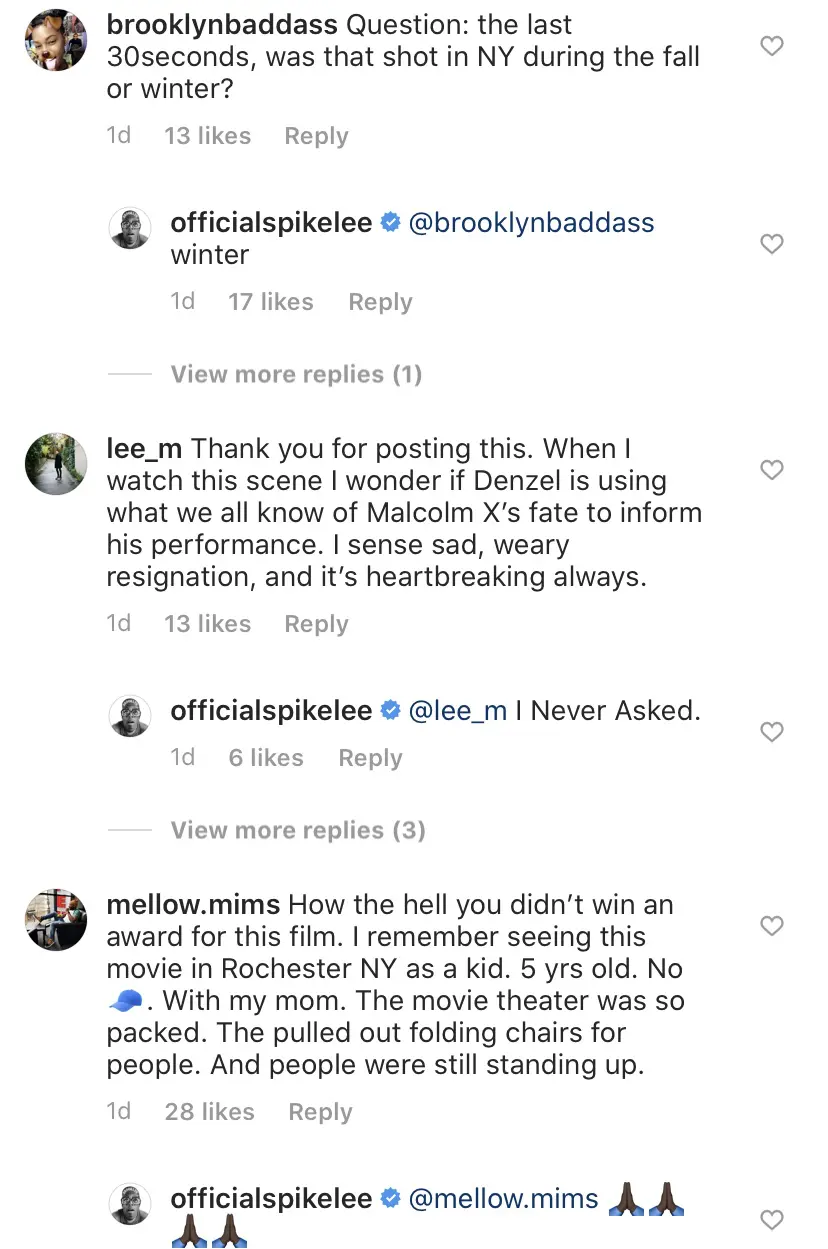Heart mellow.mims's comment about Rochester
This screenshot has height=1249, width=828.
tap(772, 926)
